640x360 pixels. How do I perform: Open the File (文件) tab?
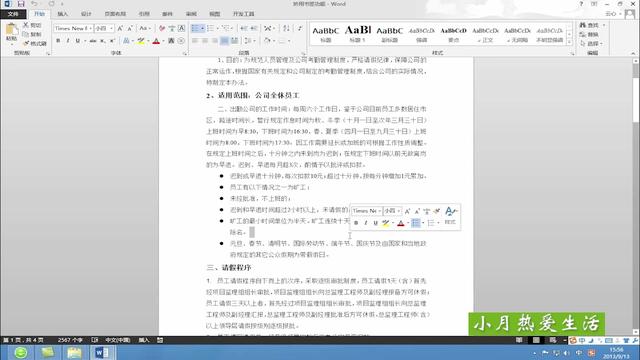pyautogui.click(x=13, y=14)
